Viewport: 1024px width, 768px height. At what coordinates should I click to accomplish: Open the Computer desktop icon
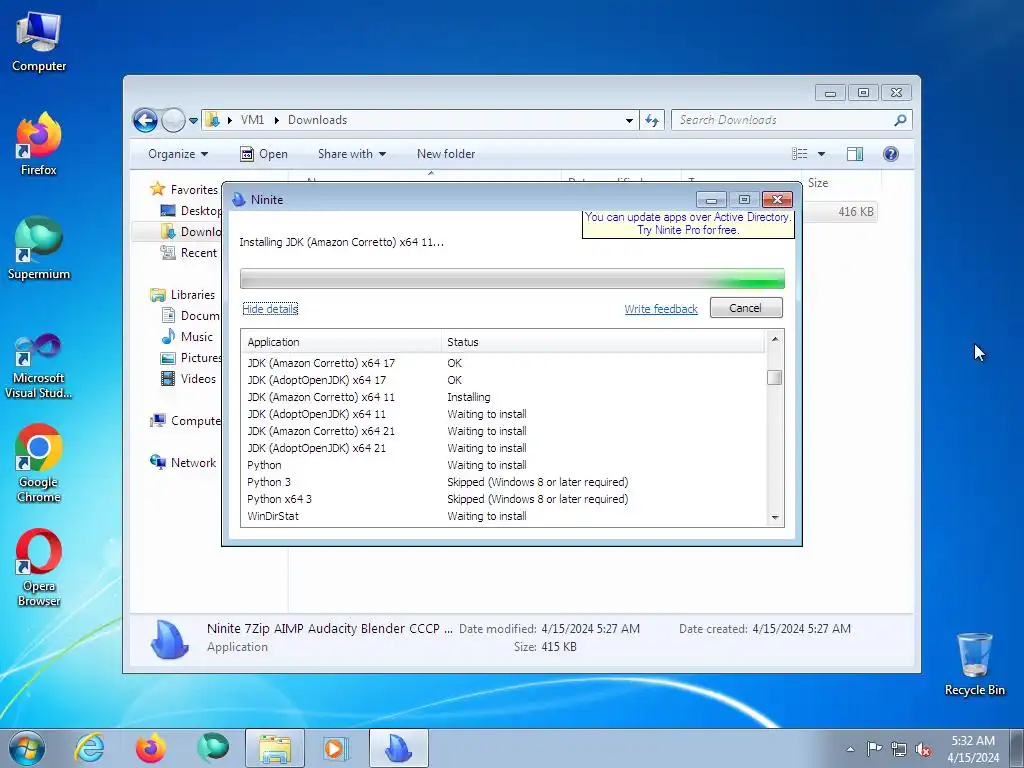[x=39, y=40]
